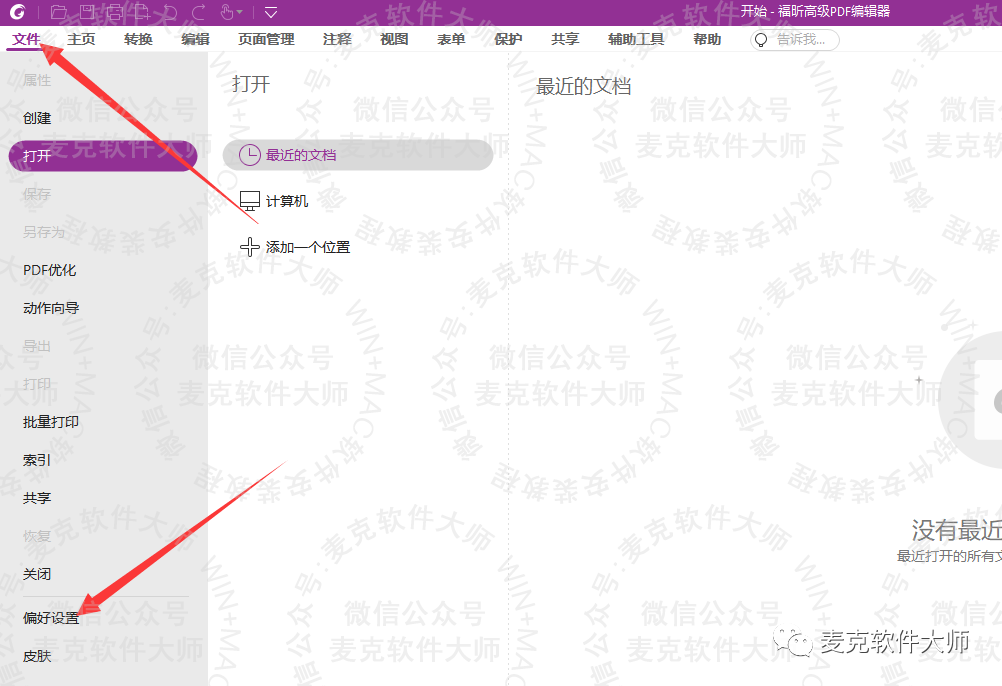Screen dimensions: 1002x686
Task: Click the redo arrow icon
Action: pos(199,11)
